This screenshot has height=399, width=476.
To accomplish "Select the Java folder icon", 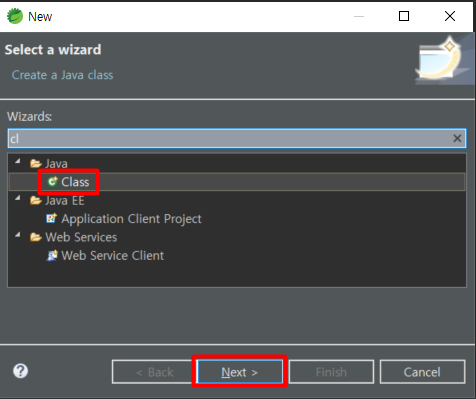I will 36,164.
